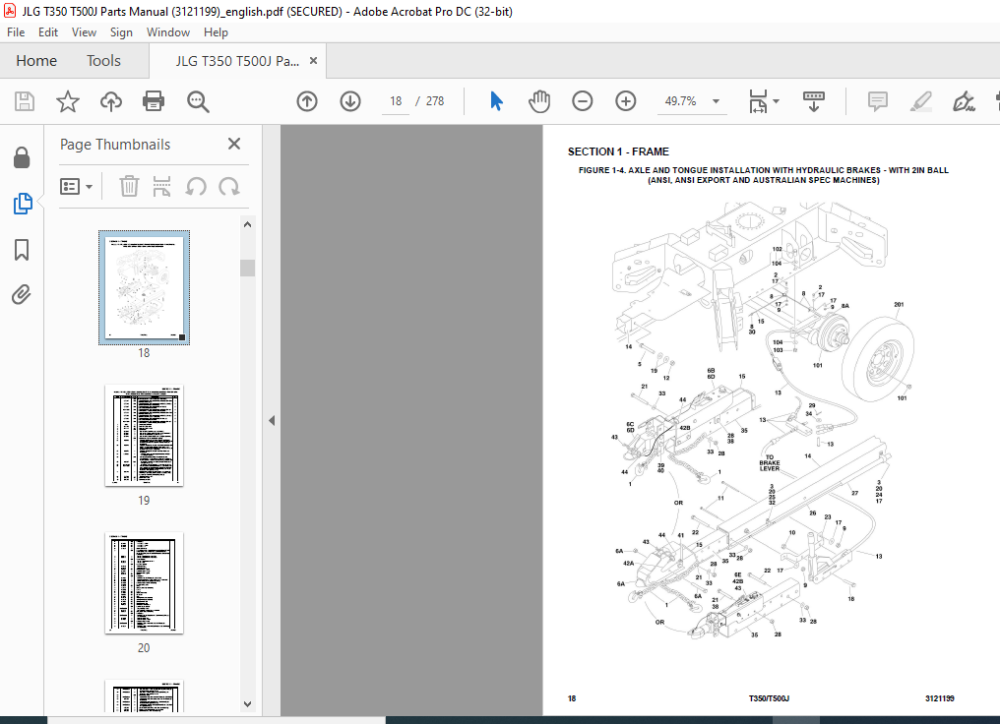The height and width of the screenshot is (724, 1000).
Task: Open the File menu
Action: point(16,32)
